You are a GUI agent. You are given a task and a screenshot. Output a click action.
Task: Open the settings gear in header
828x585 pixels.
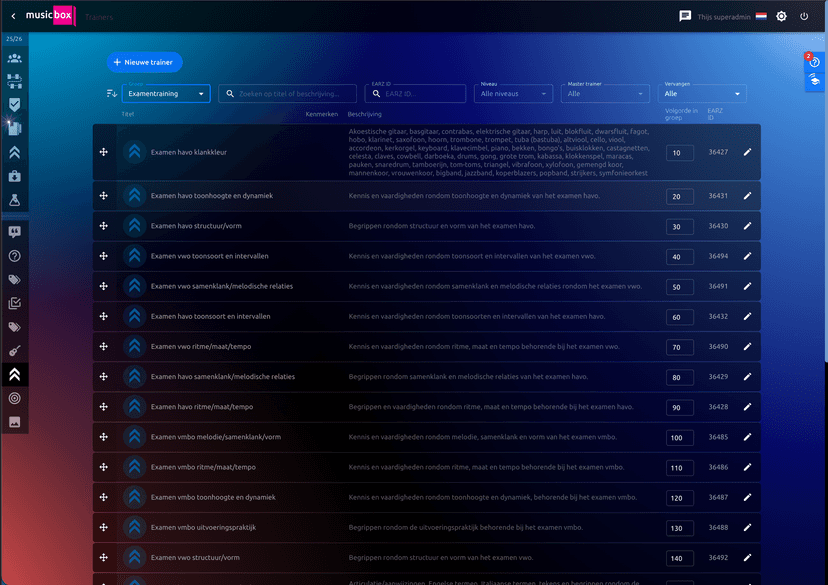tap(781, 16)
